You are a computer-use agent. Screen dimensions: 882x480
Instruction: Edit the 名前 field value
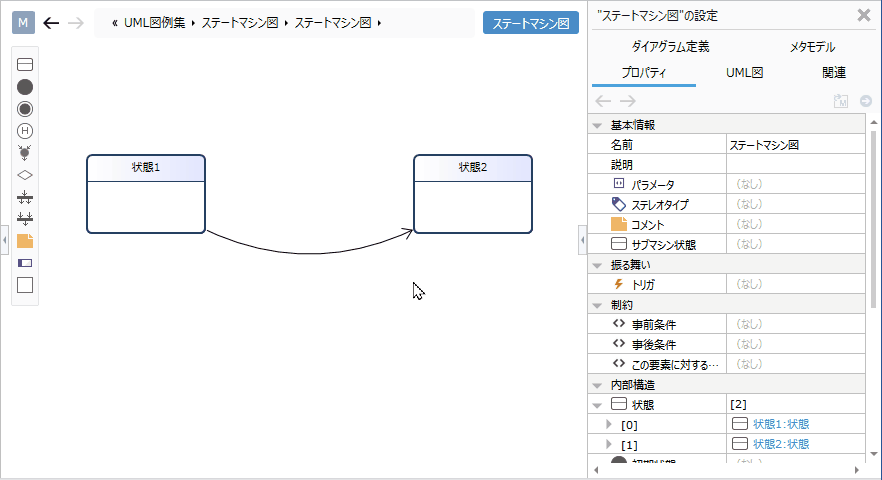[795, 145]
